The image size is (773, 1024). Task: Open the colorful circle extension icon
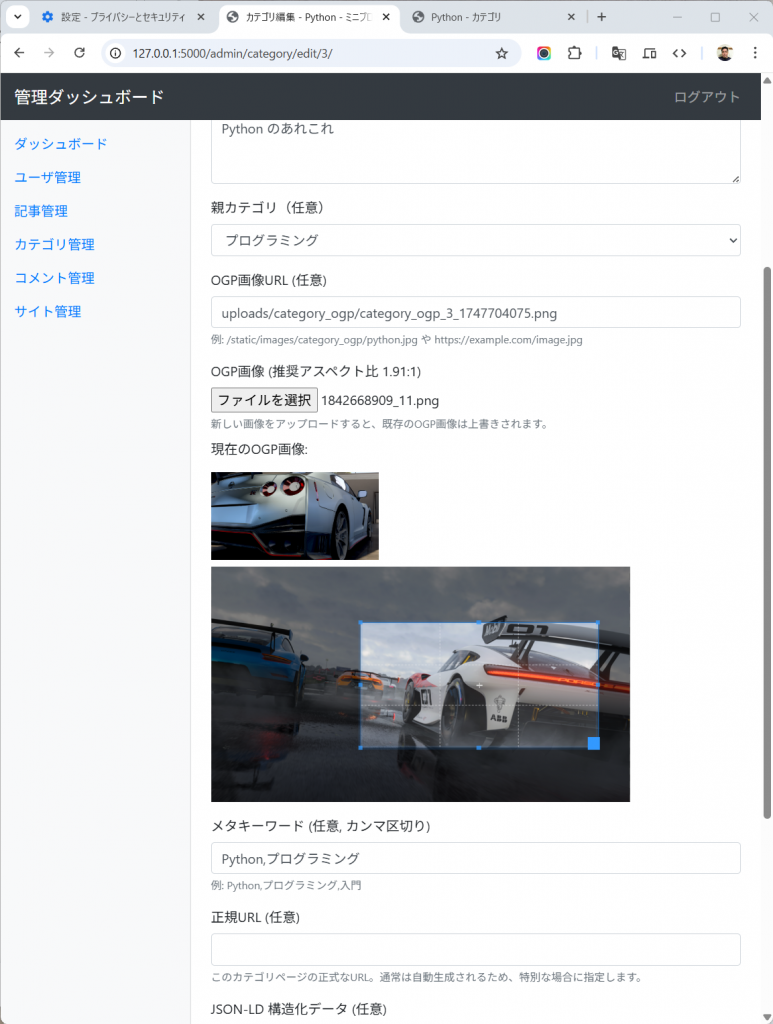tap(544, 54)
